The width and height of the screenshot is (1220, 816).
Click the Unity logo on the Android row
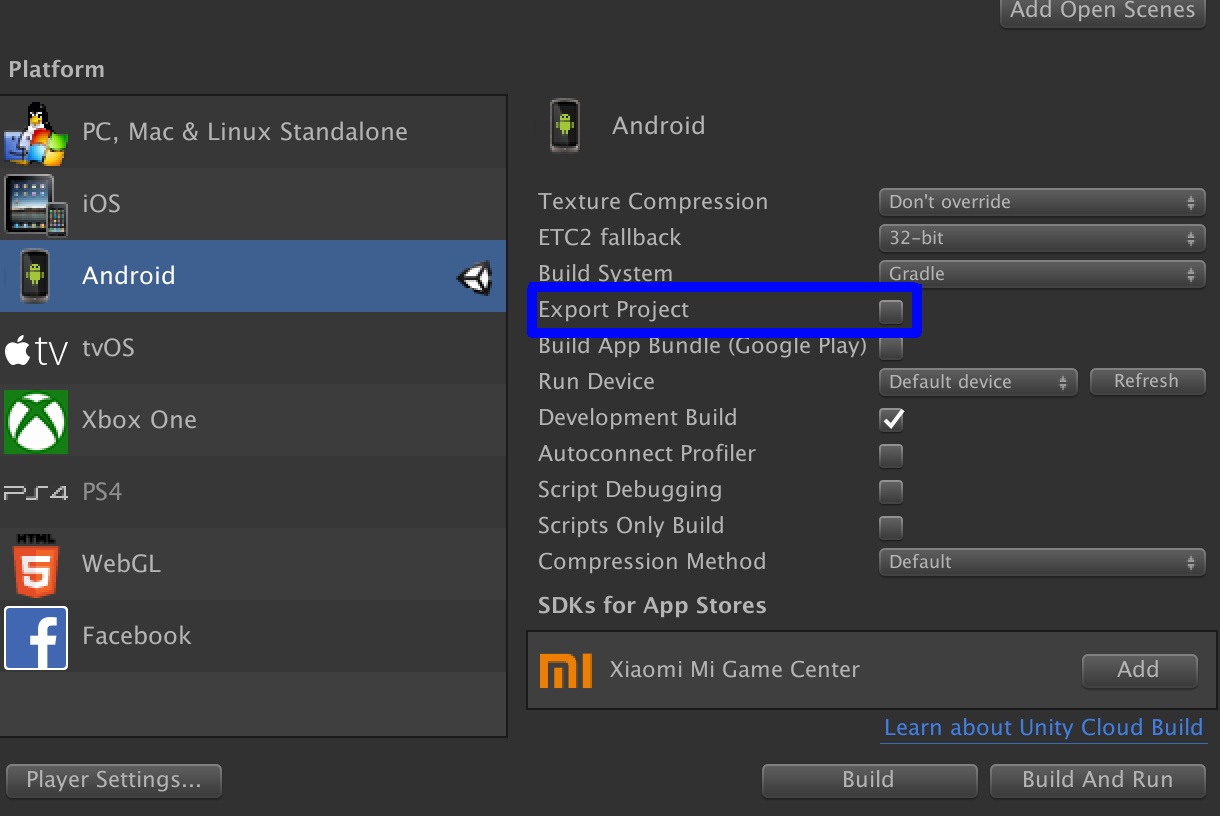[475, 277]
